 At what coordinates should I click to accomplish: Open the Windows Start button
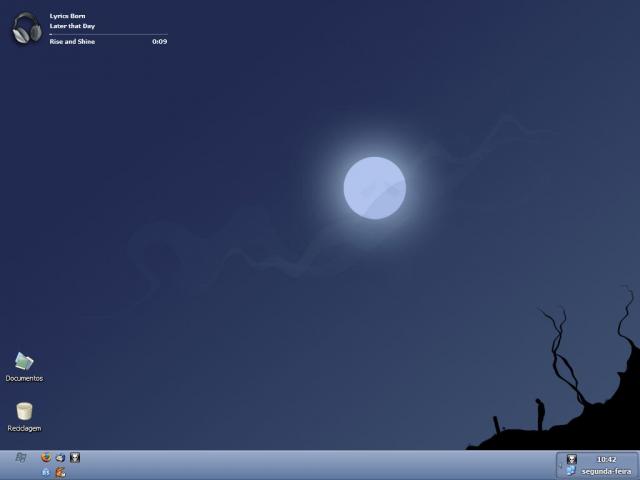[21, 458]
